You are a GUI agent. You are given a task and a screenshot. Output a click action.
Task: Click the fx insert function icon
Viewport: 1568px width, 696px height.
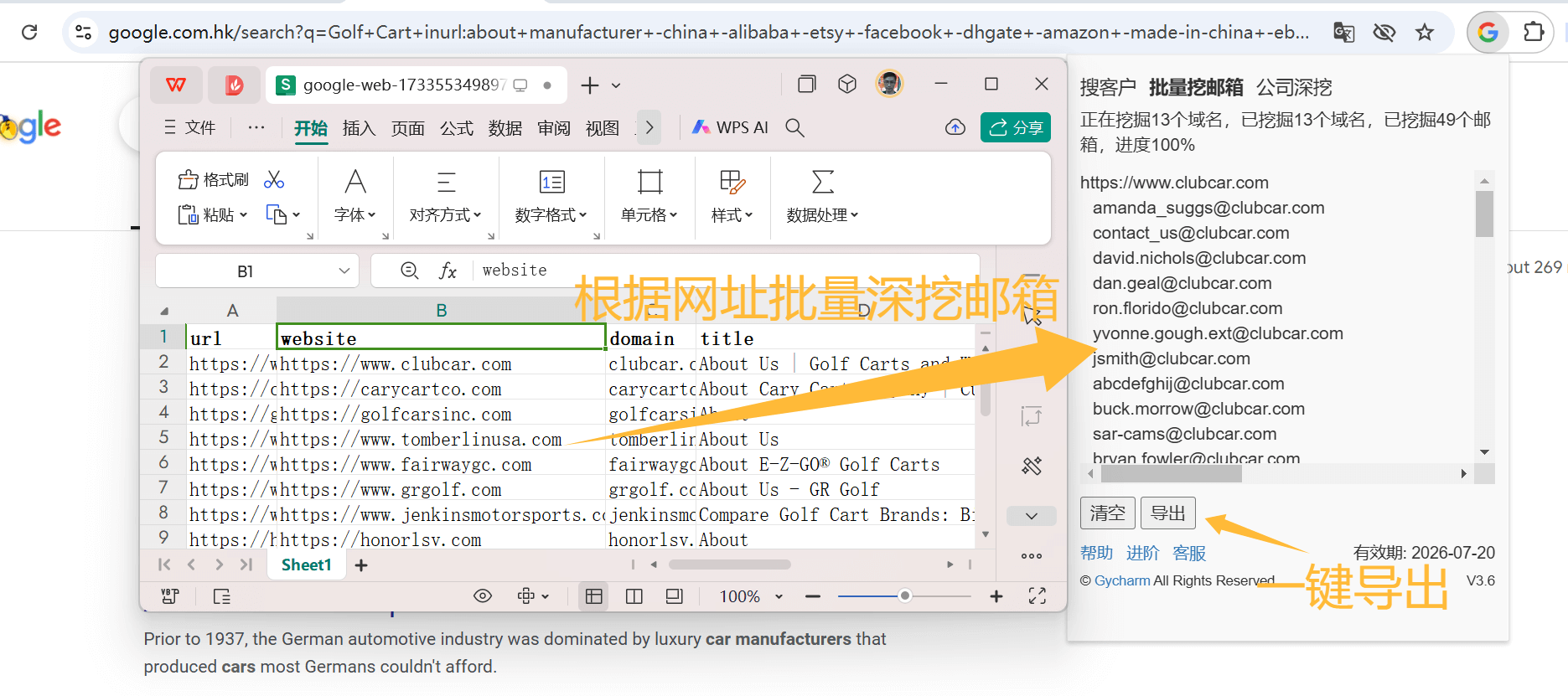point(448,271)
